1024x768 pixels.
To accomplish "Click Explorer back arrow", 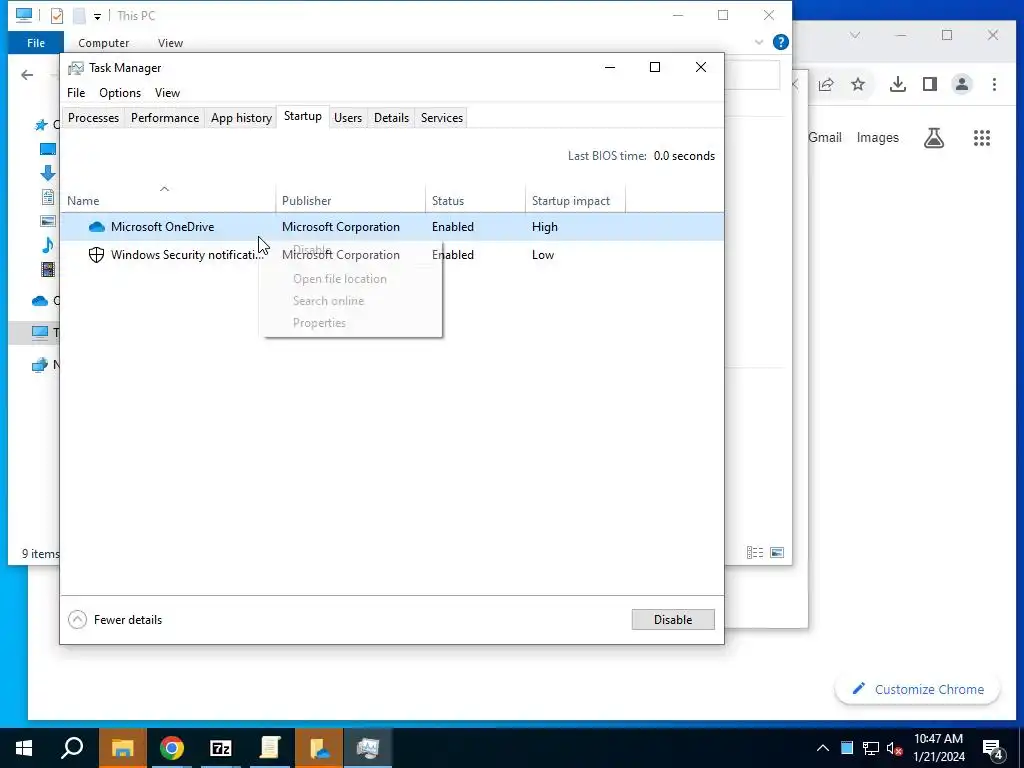I will (27, 75).
